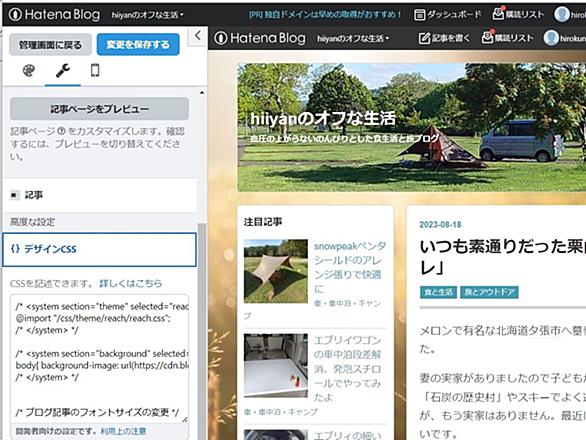The height and width of the screenshot is (440, 586).
Task: Open the エブリイワゴン article thumbnail
Action: [x=276, y=365]
